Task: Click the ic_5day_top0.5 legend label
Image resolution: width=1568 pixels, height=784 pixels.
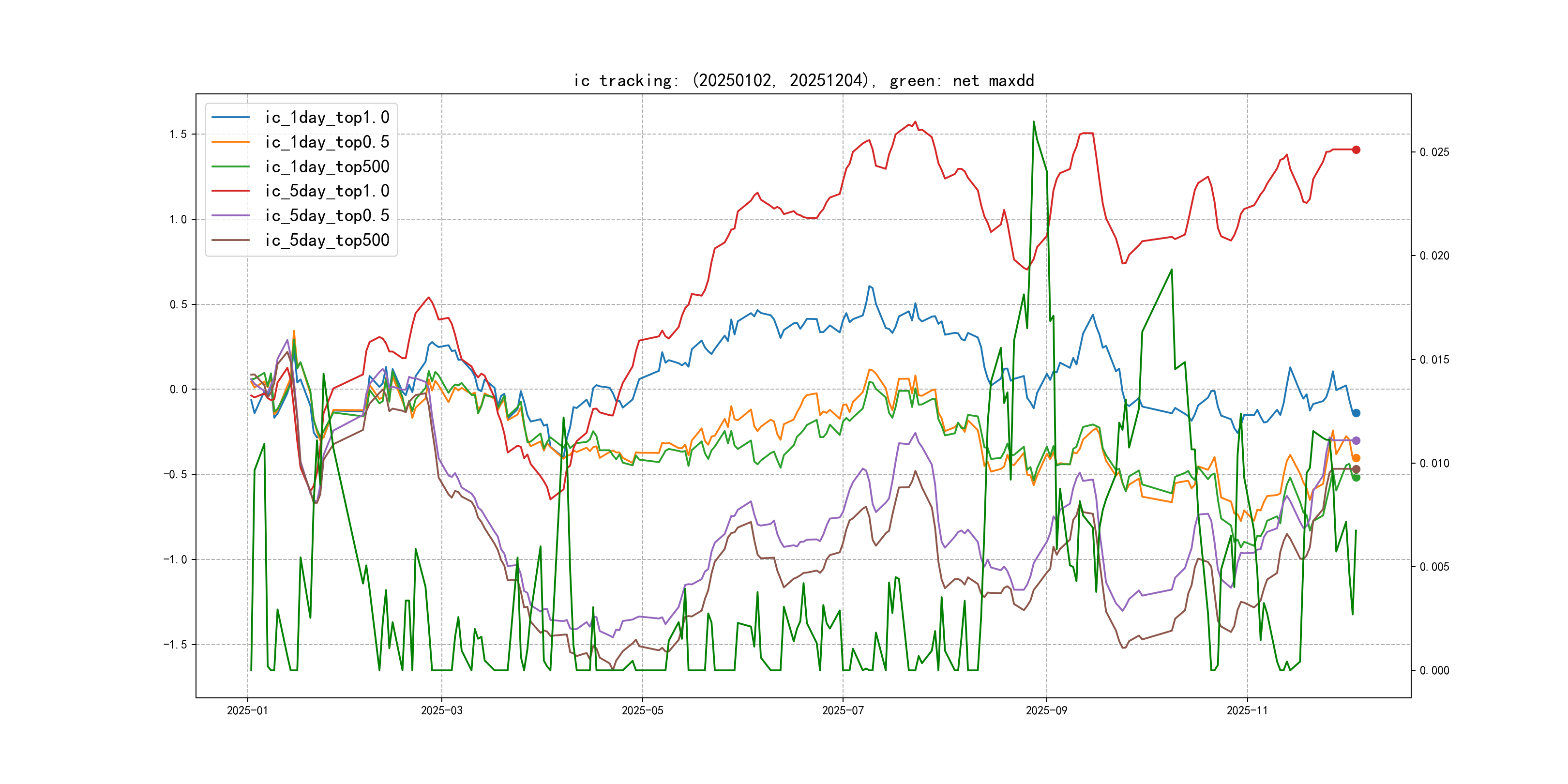Action: [x=327, y=215]
